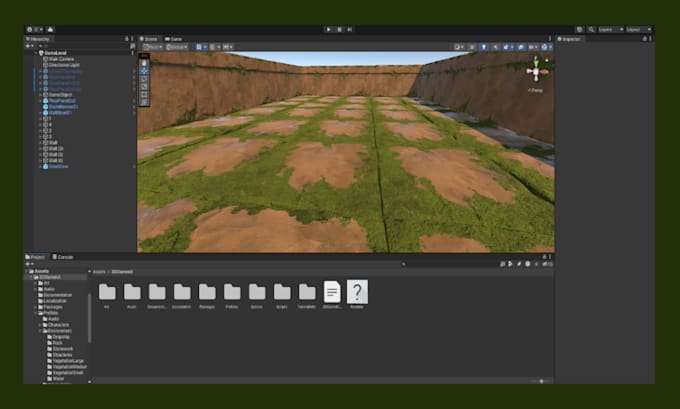Select the View hand tool
680x409 pixels.
click(x=144, y=63)
